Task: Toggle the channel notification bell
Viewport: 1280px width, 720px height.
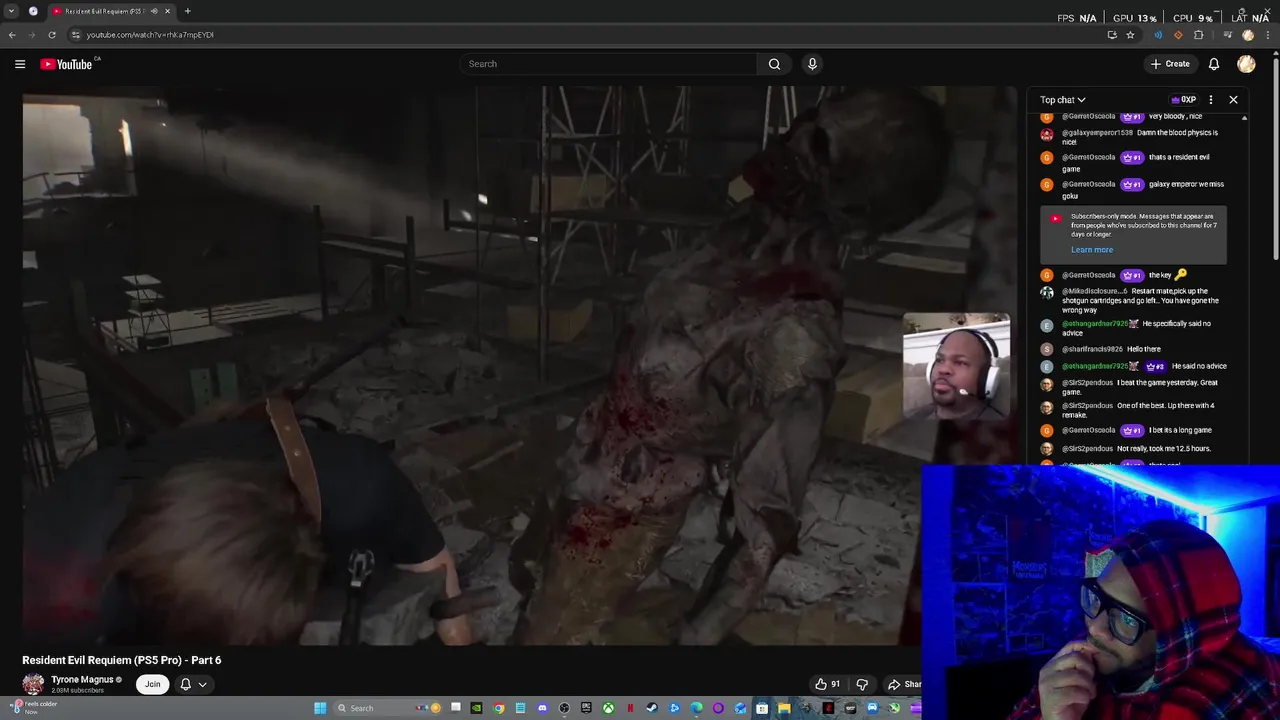Action: tap(185, 684)
